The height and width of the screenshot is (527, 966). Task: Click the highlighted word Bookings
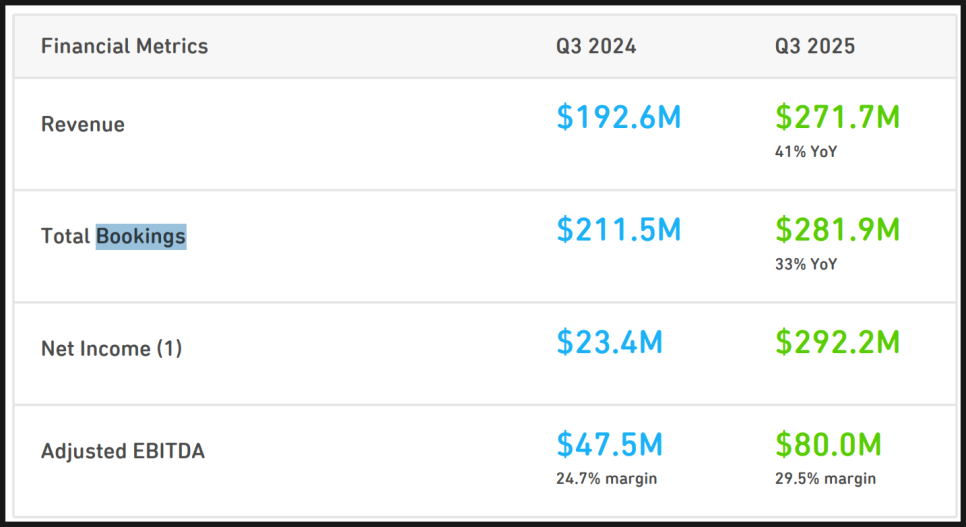pos(141,237)
